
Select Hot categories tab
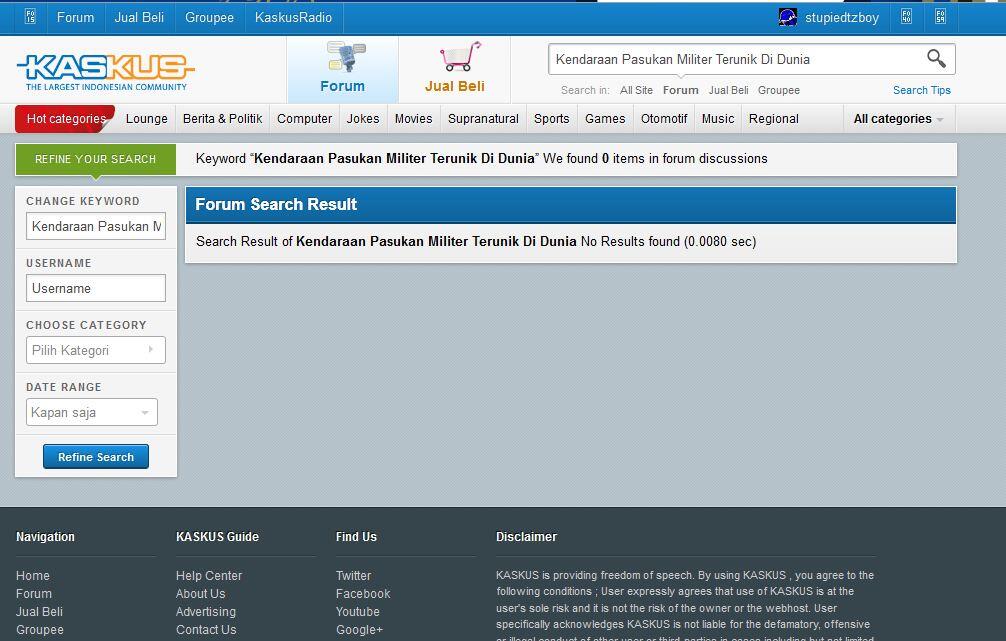click(x=65, y=119)
